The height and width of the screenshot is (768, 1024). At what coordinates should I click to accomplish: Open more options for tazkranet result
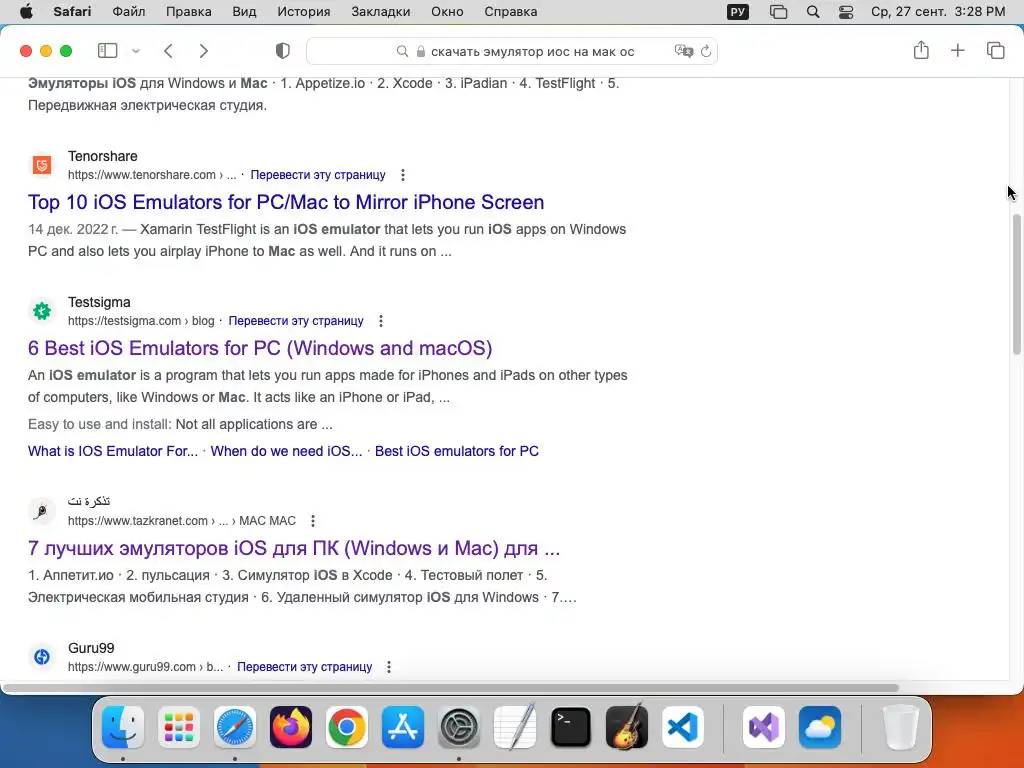tap(313, 520)
